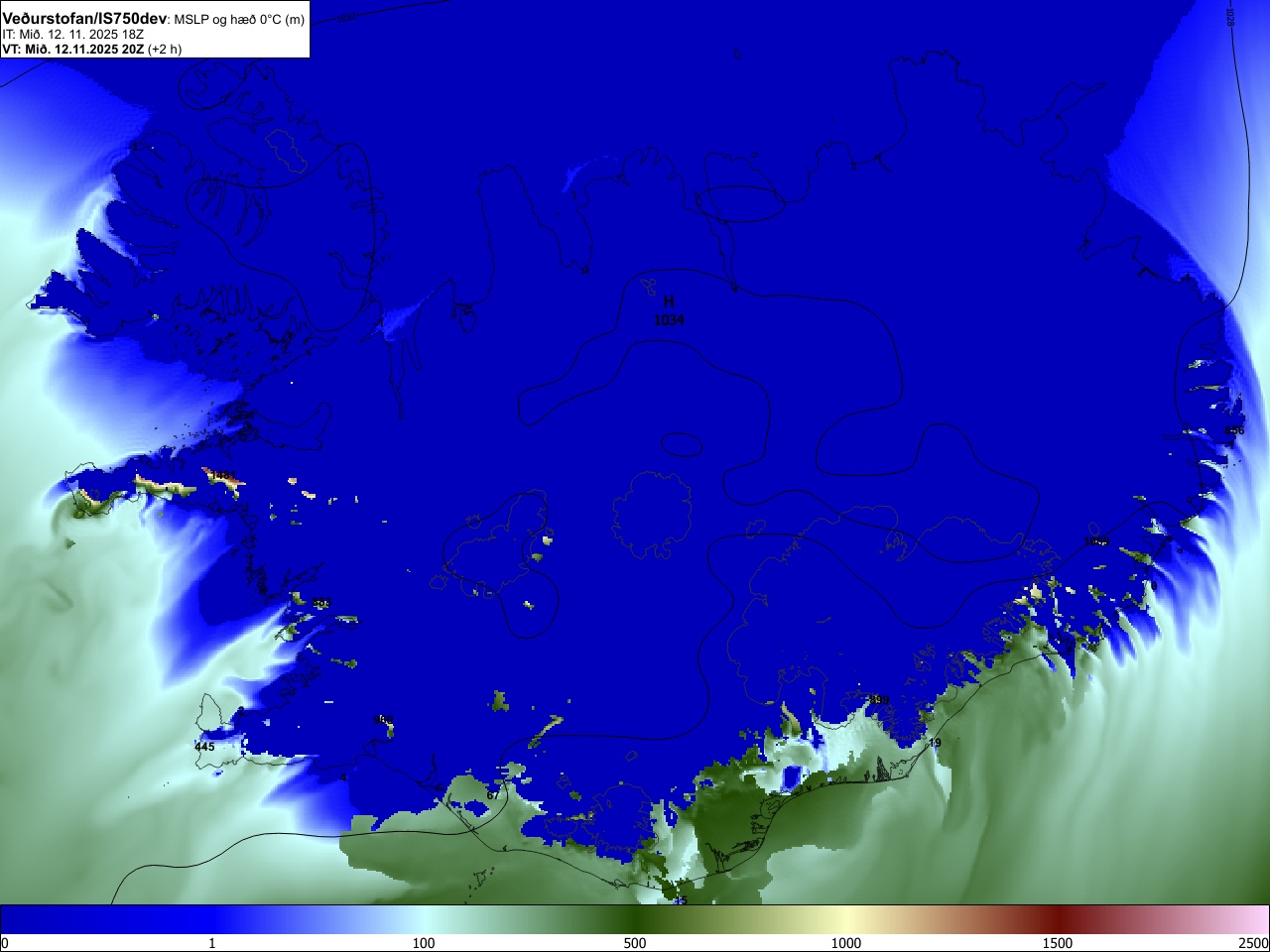1270x952 pixels.
Task: Click the 1034 pressure value under H
Action: pos(669,320)
